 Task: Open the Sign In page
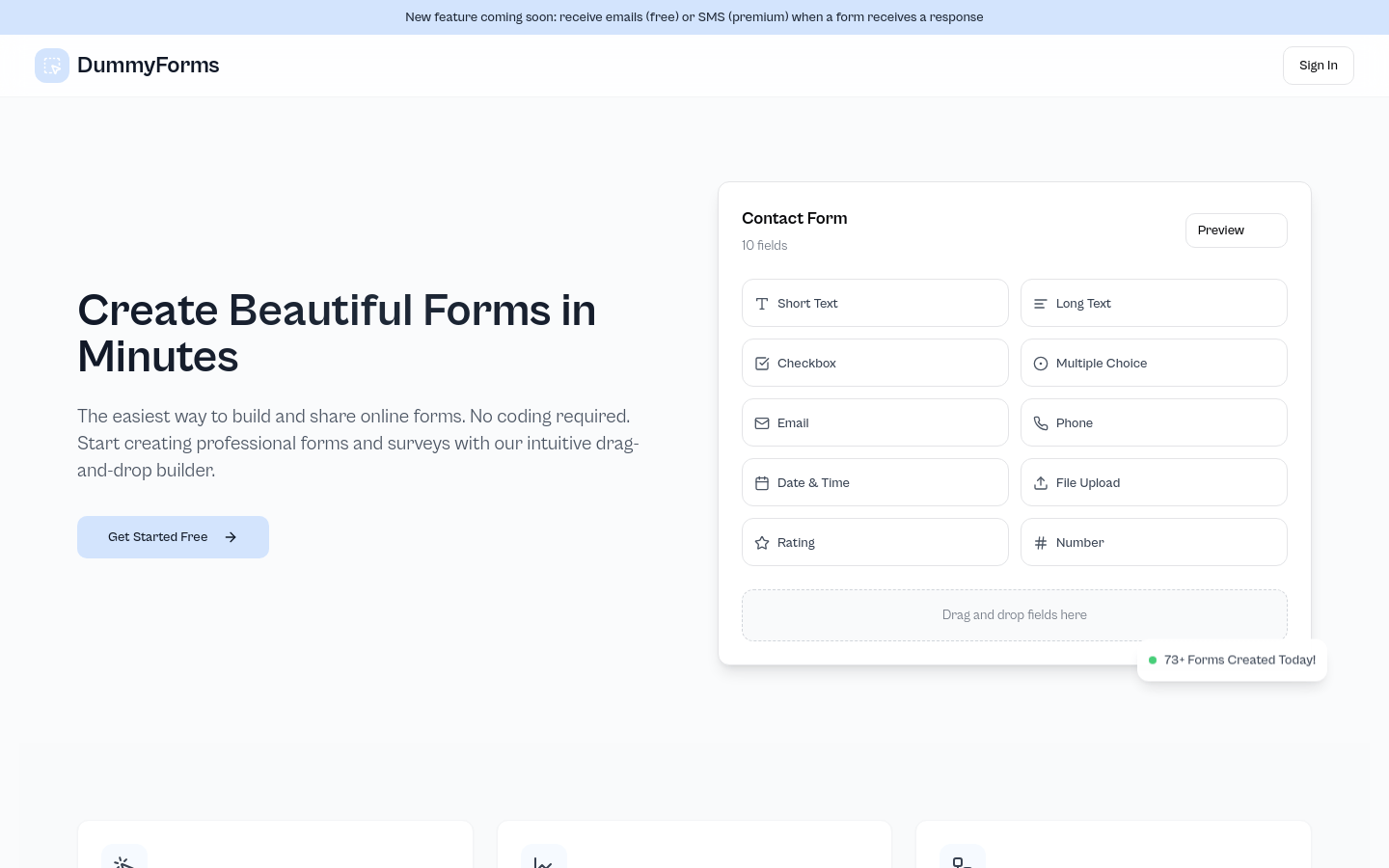pos(1319,66)
